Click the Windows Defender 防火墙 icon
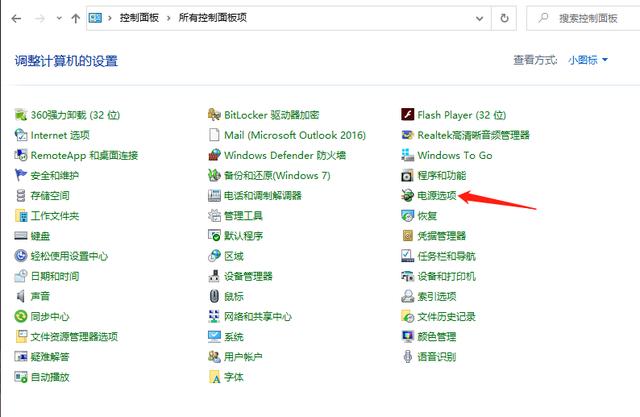 (x=214, y=155)
